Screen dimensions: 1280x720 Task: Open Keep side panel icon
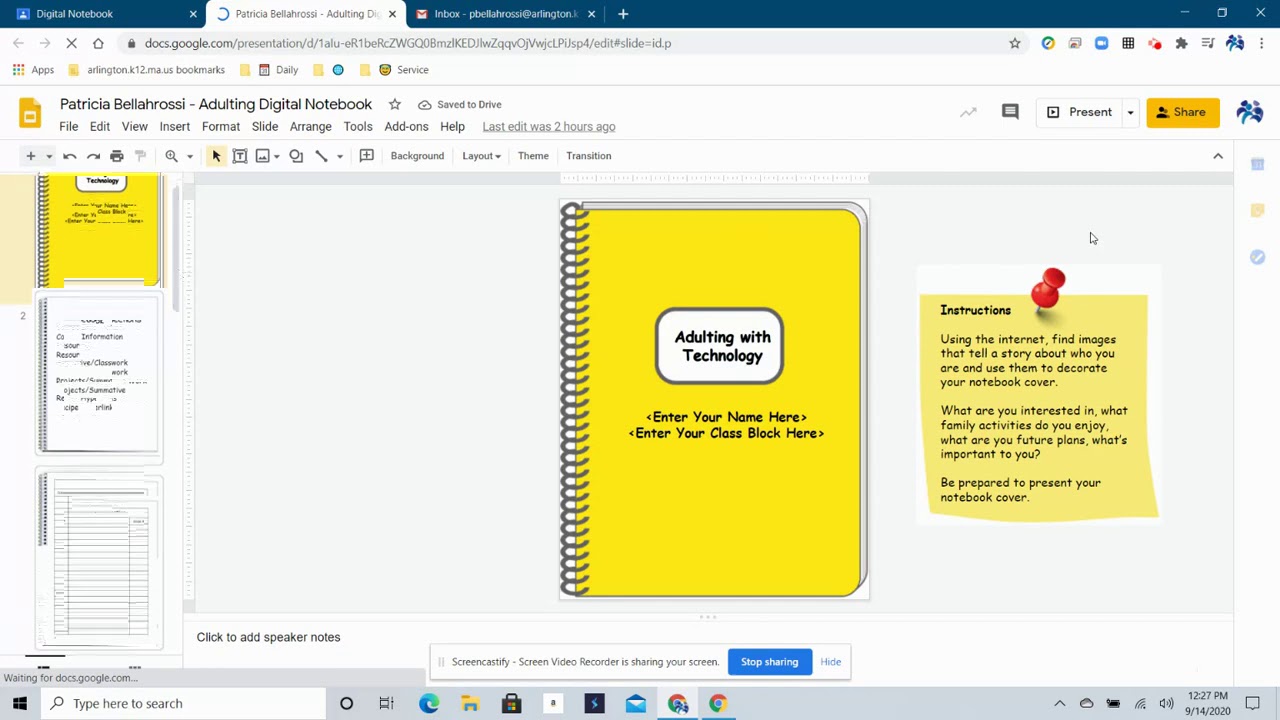1258,210
